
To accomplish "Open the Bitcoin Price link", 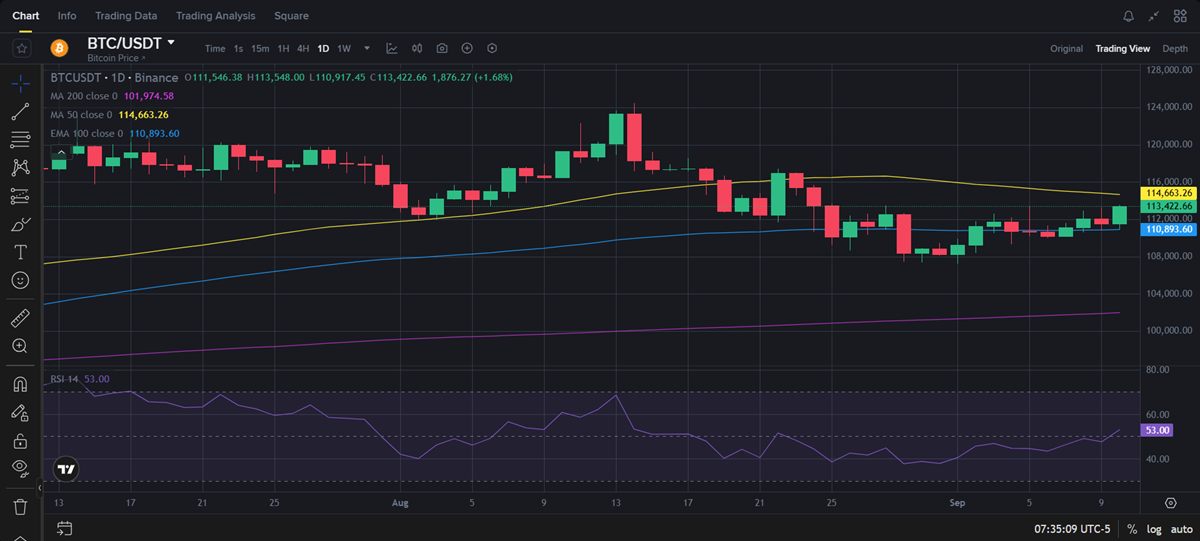I will [x=116, y=58].
